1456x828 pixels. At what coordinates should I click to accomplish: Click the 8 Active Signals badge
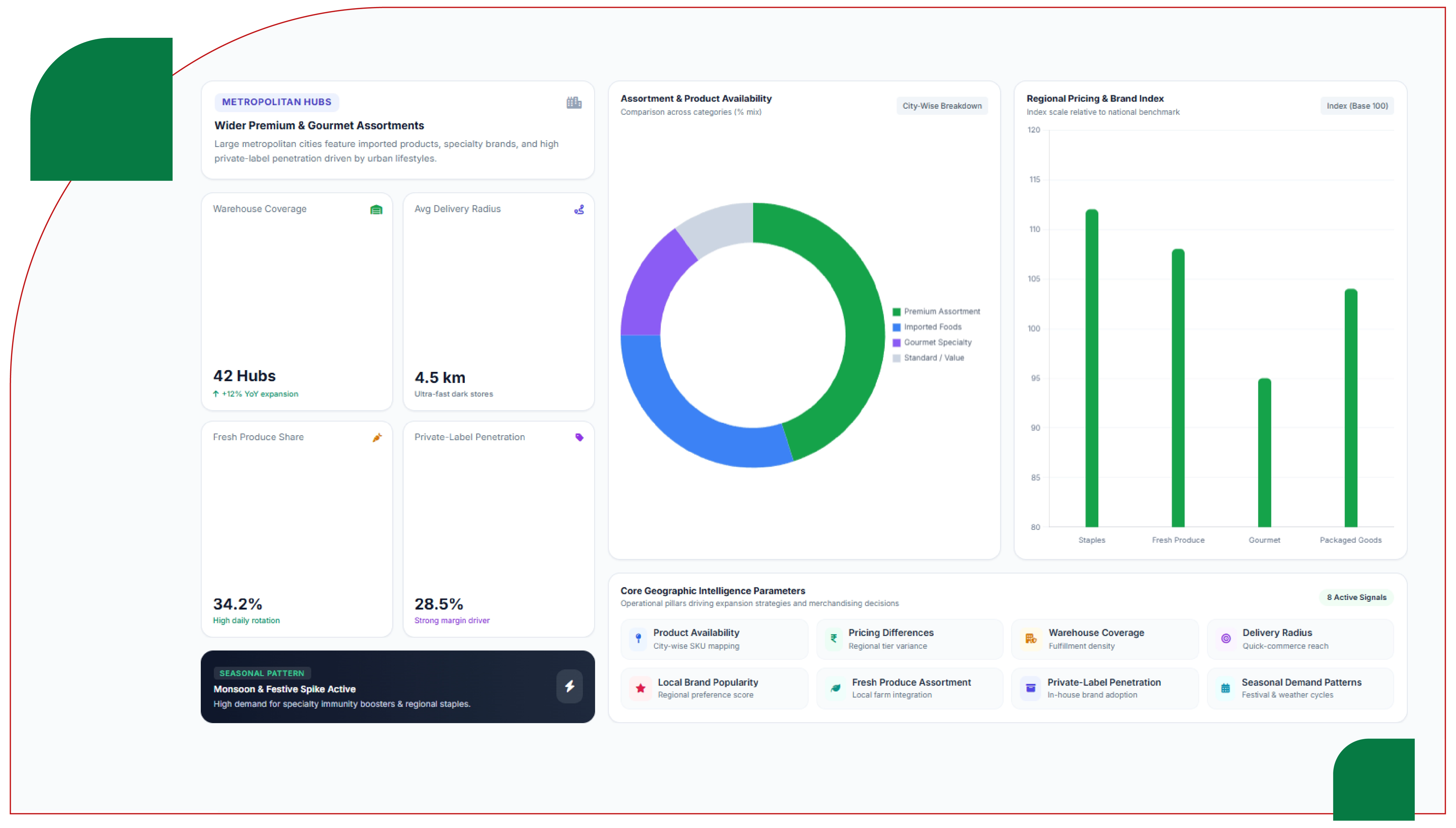coord(1356,597)
